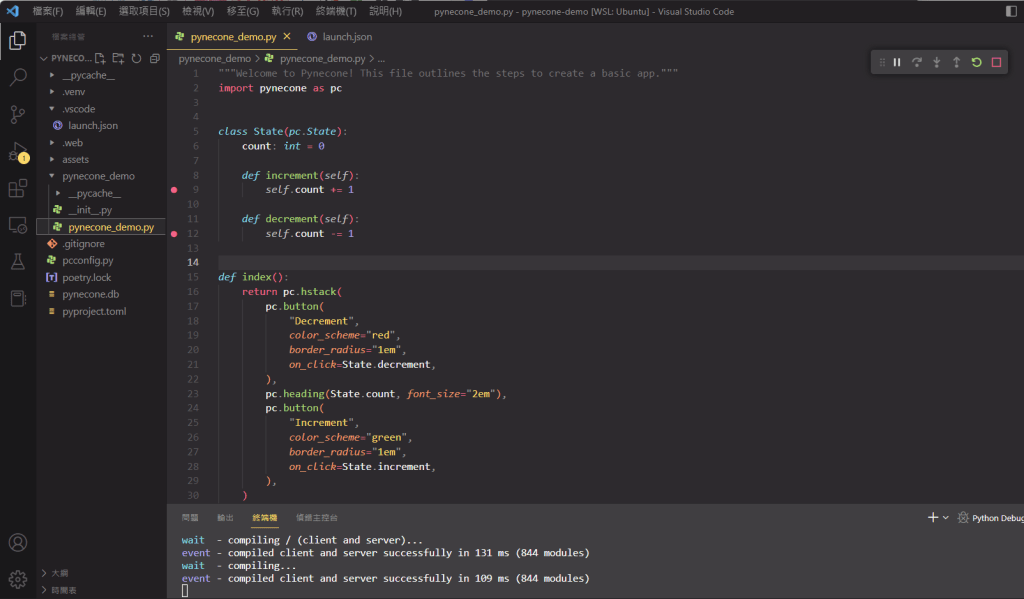Stop debugging with the red square
Screen dimensions: 1024x599
point(996,62)
